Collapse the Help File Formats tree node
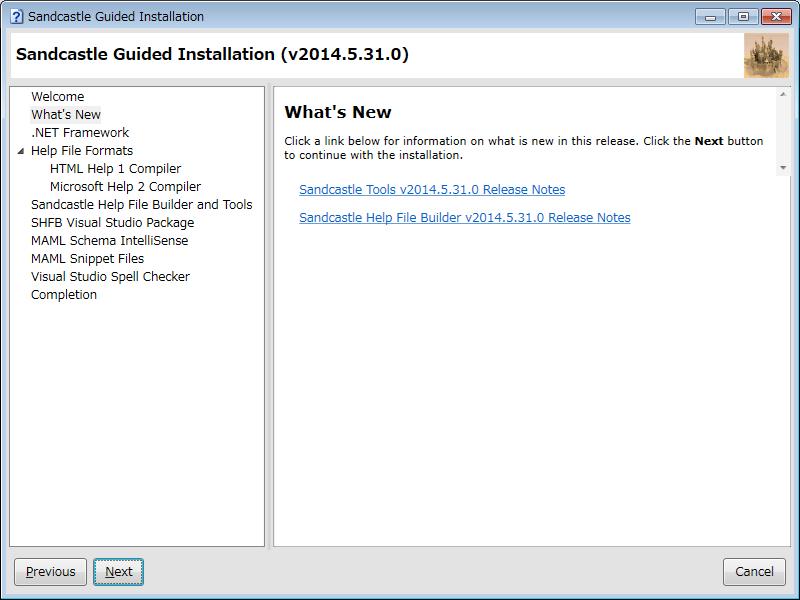The width and height of the screenshot is (800, 600). point(20,151)
